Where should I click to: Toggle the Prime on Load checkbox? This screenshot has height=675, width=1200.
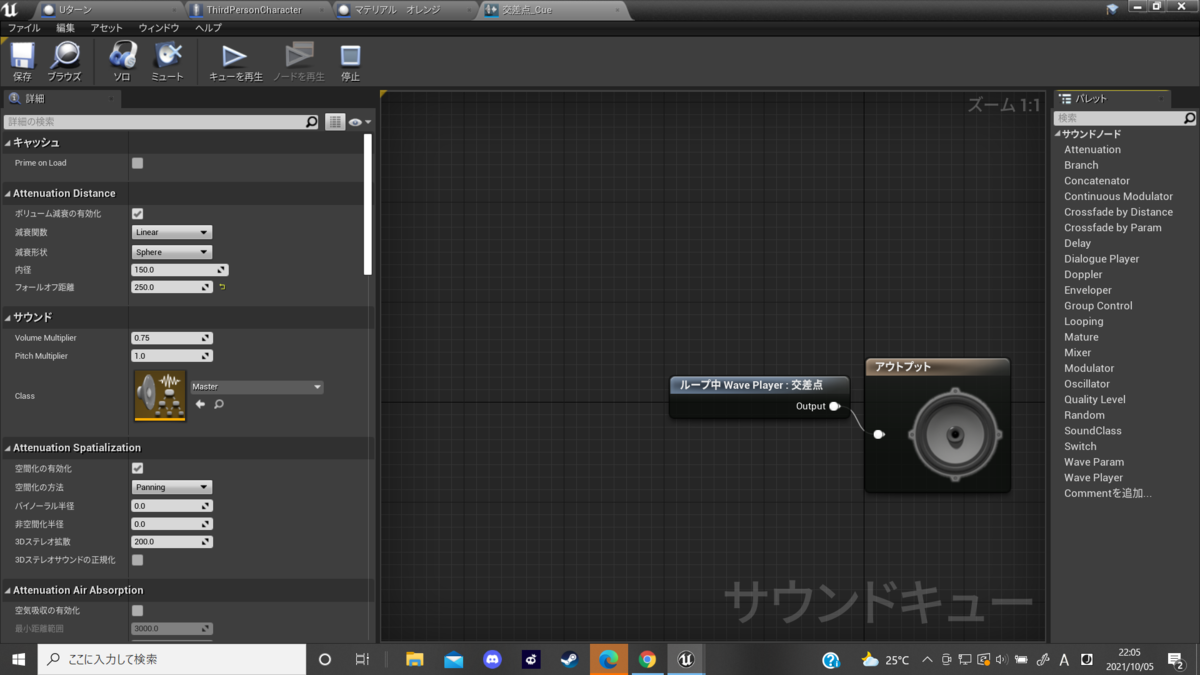point(138,163)
